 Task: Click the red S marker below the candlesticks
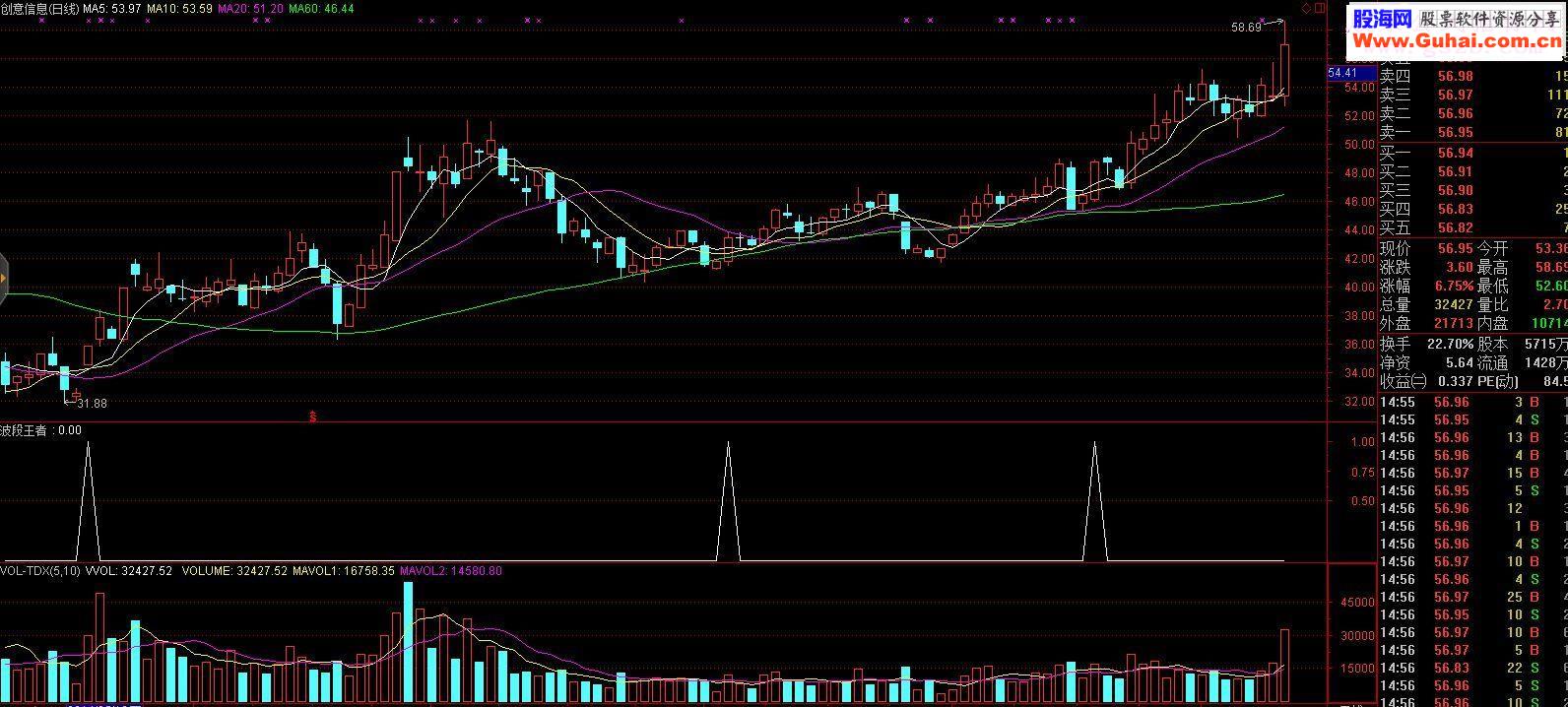click(313, 417)
